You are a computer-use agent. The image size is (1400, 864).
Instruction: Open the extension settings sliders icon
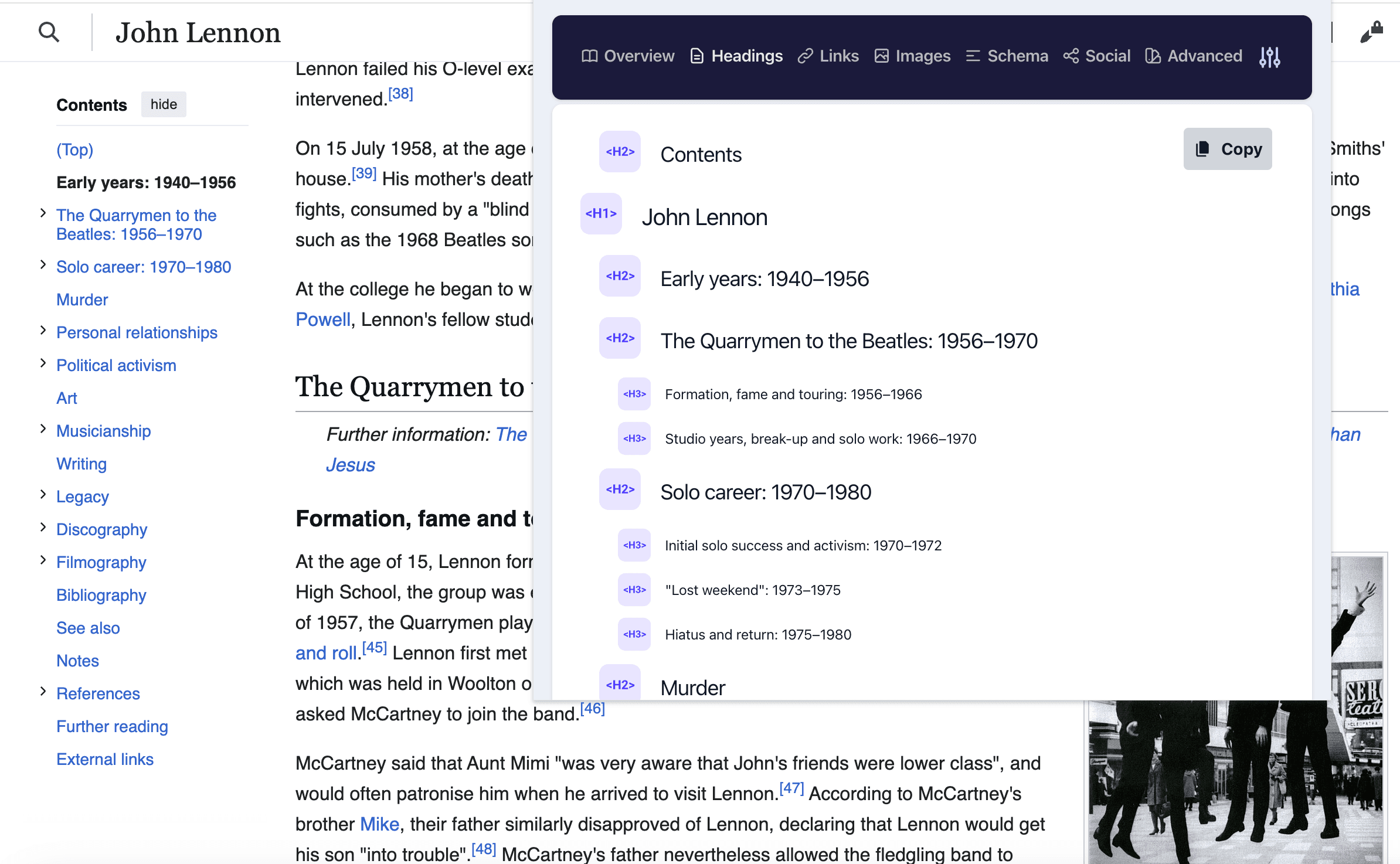point(1270,57)
